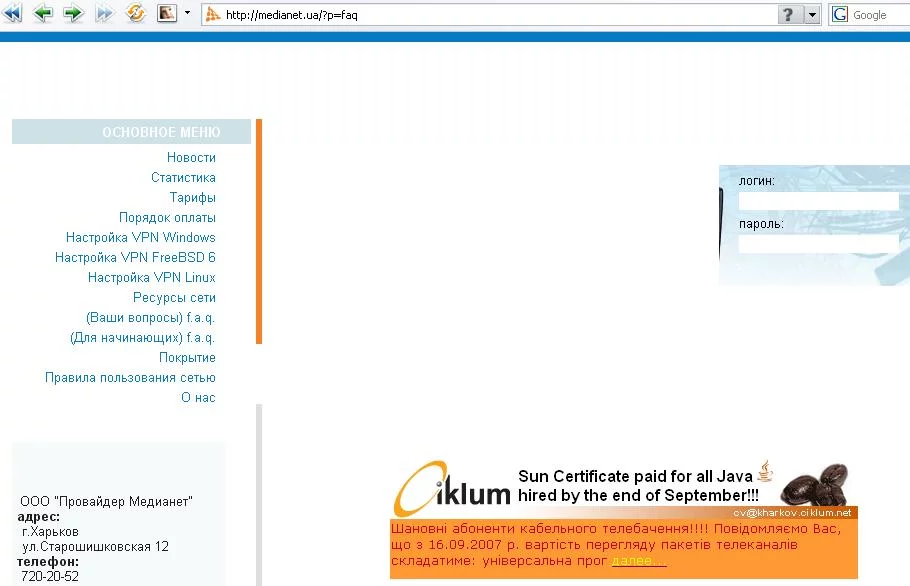Open the Покрытие link
This screenshot has height=586, width=910.
pyautogui.click(x=187, y=357)
